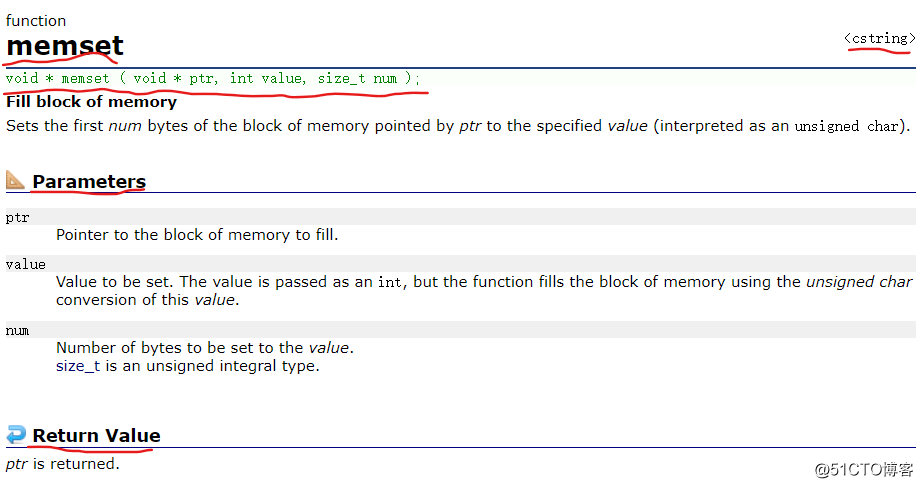Click the ptr parameter name row
Viewport: 923px width, 488px height.
(x=460, y=217)
